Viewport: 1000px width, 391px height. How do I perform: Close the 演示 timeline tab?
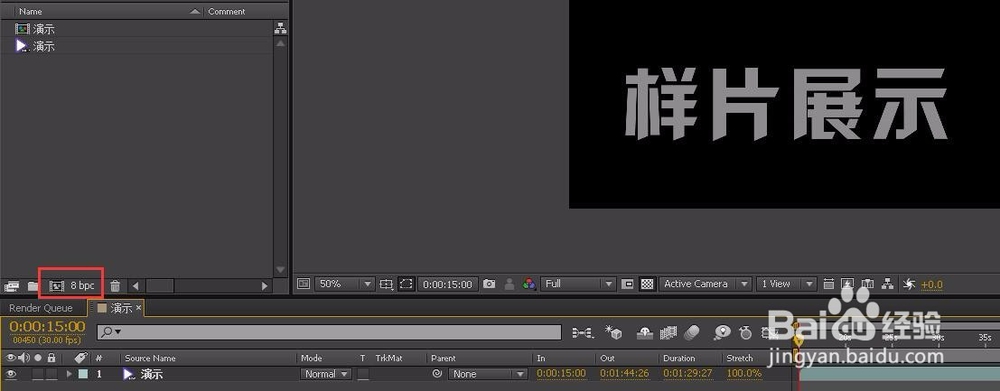[x=139, y=308]
